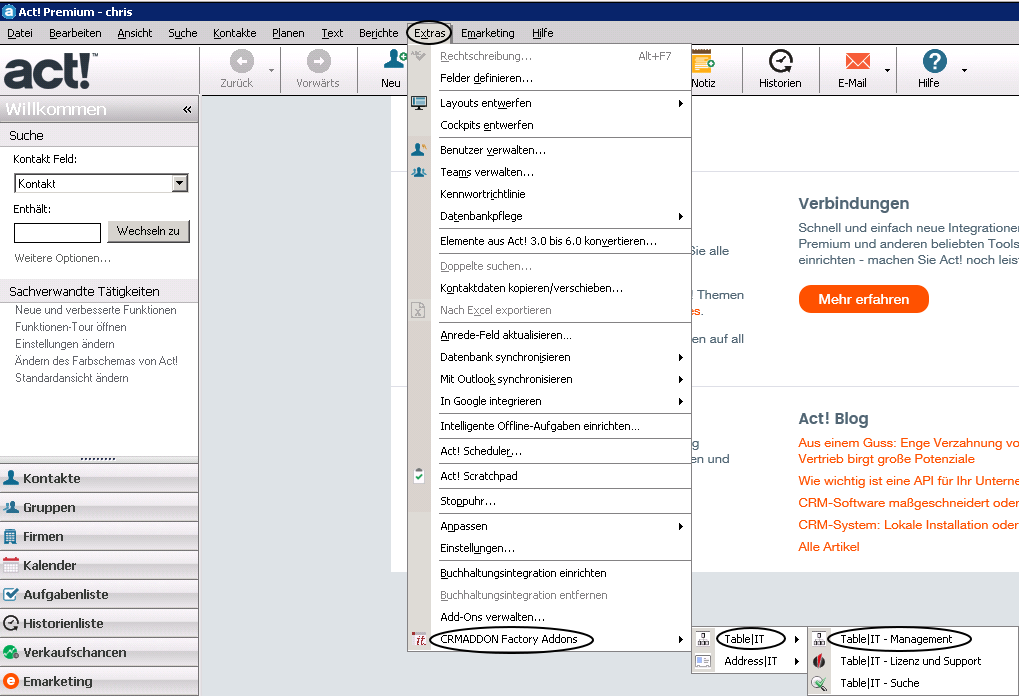1019x696 pixels.
Task: Expand the Anpassen submenu
Action: pyautogui.click(x=680, y=526)
